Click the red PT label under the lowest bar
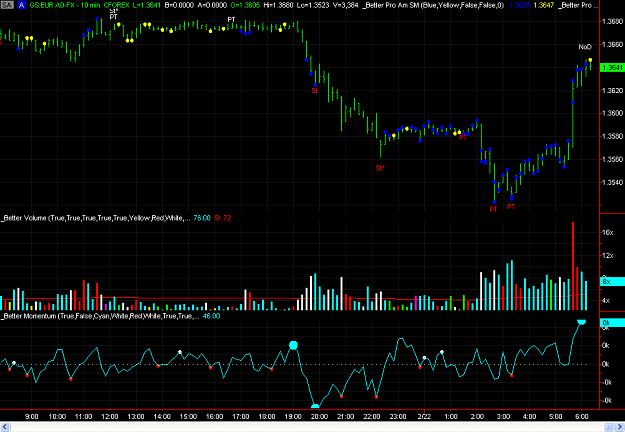 click(493, 209)
